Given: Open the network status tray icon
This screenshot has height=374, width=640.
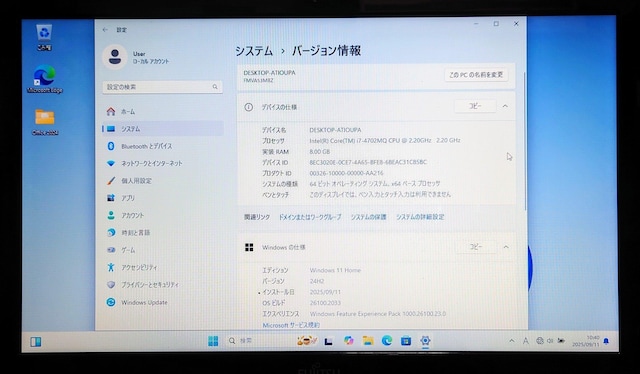Looking at the screenshot, I should click(540, 341).
